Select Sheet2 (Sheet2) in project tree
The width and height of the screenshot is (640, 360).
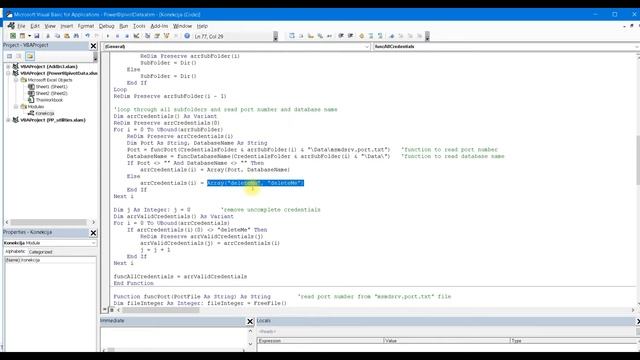[x=51, y=93]
